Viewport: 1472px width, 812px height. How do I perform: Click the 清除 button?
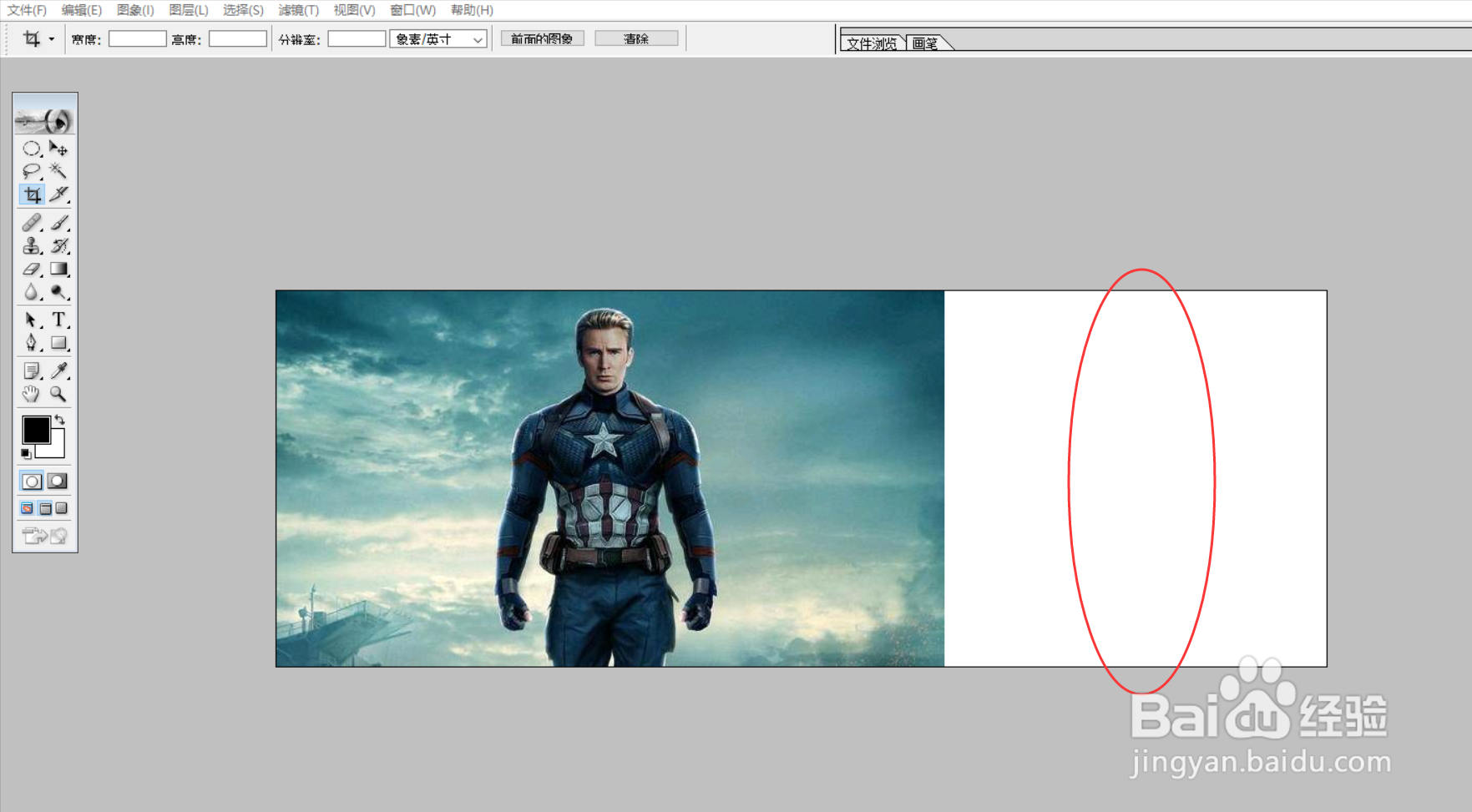click(x=636, y=38)
